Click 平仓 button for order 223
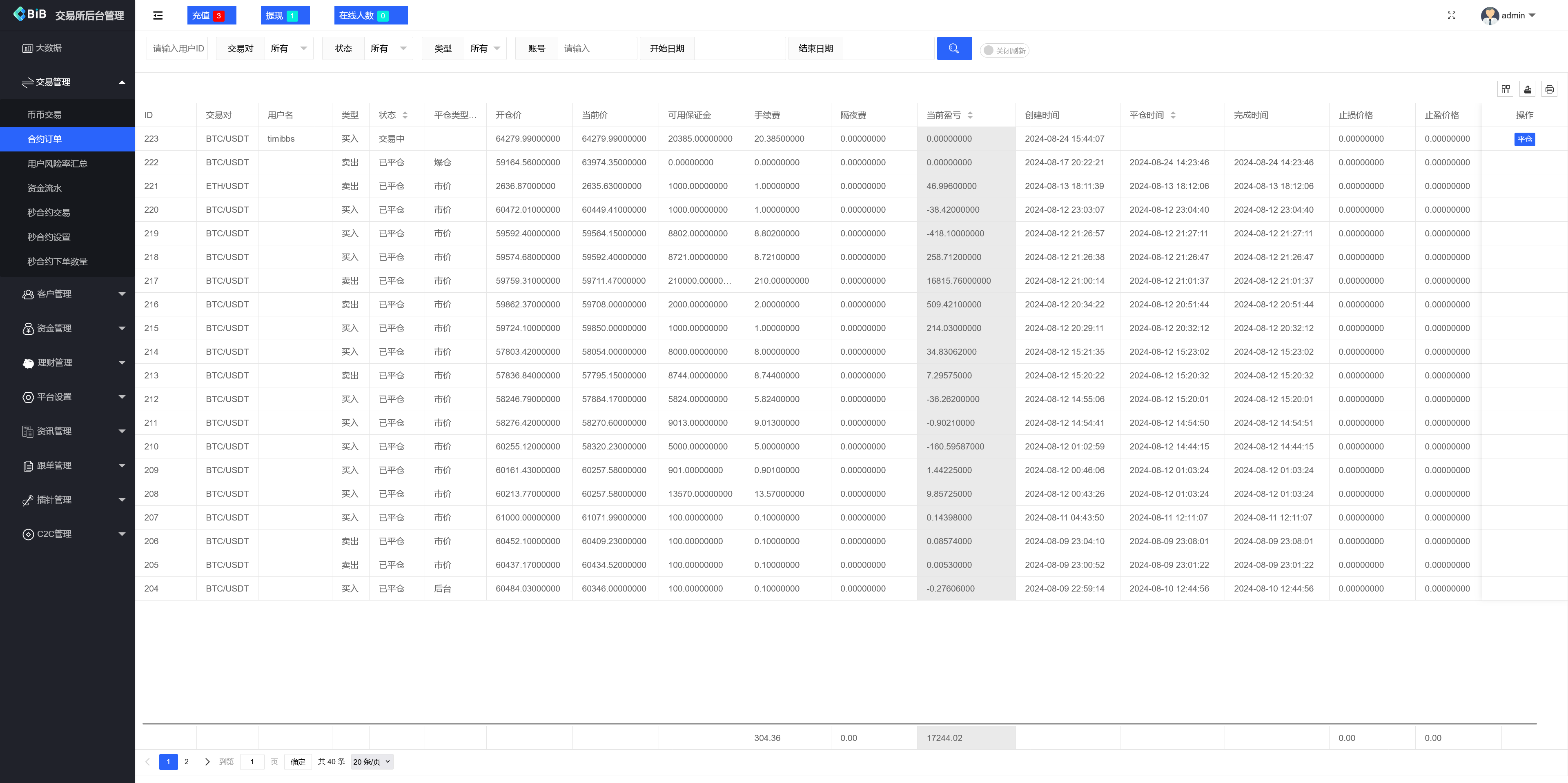This screenshot has height=783, width=1568. pyautogui.click(x=1524, y=139)
